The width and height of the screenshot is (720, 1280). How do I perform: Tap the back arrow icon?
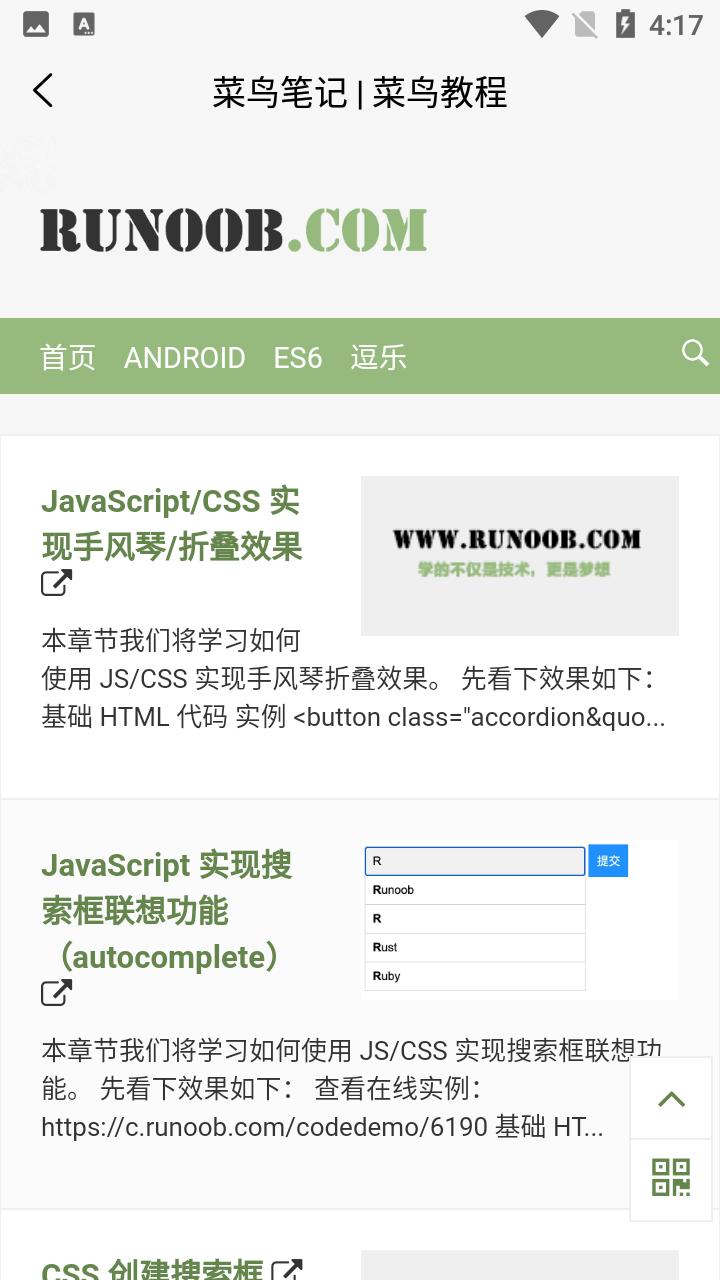(x=43, y=91)
